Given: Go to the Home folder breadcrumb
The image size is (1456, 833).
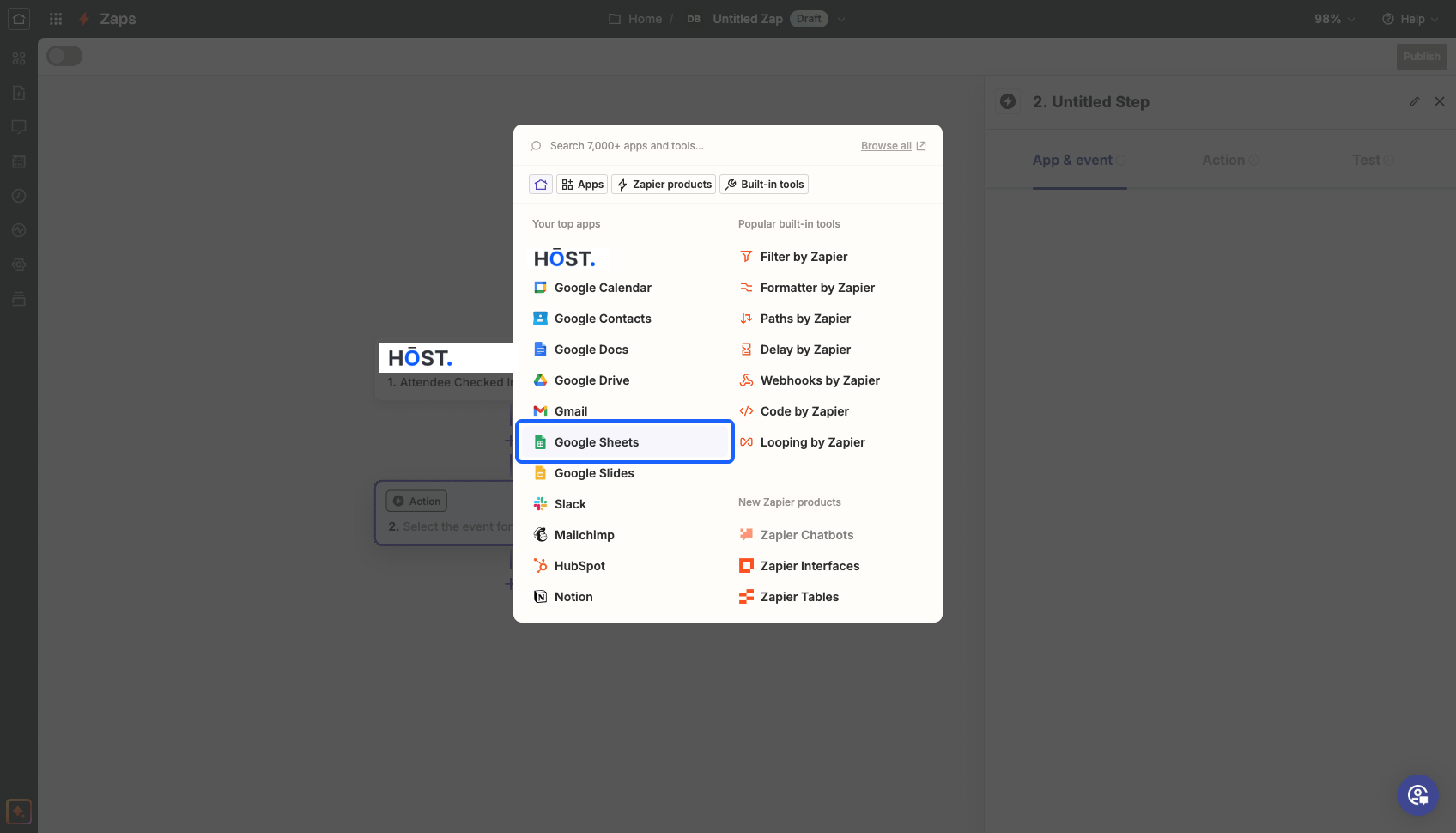Looking at the screenshot, I should [x=635, y=19].
